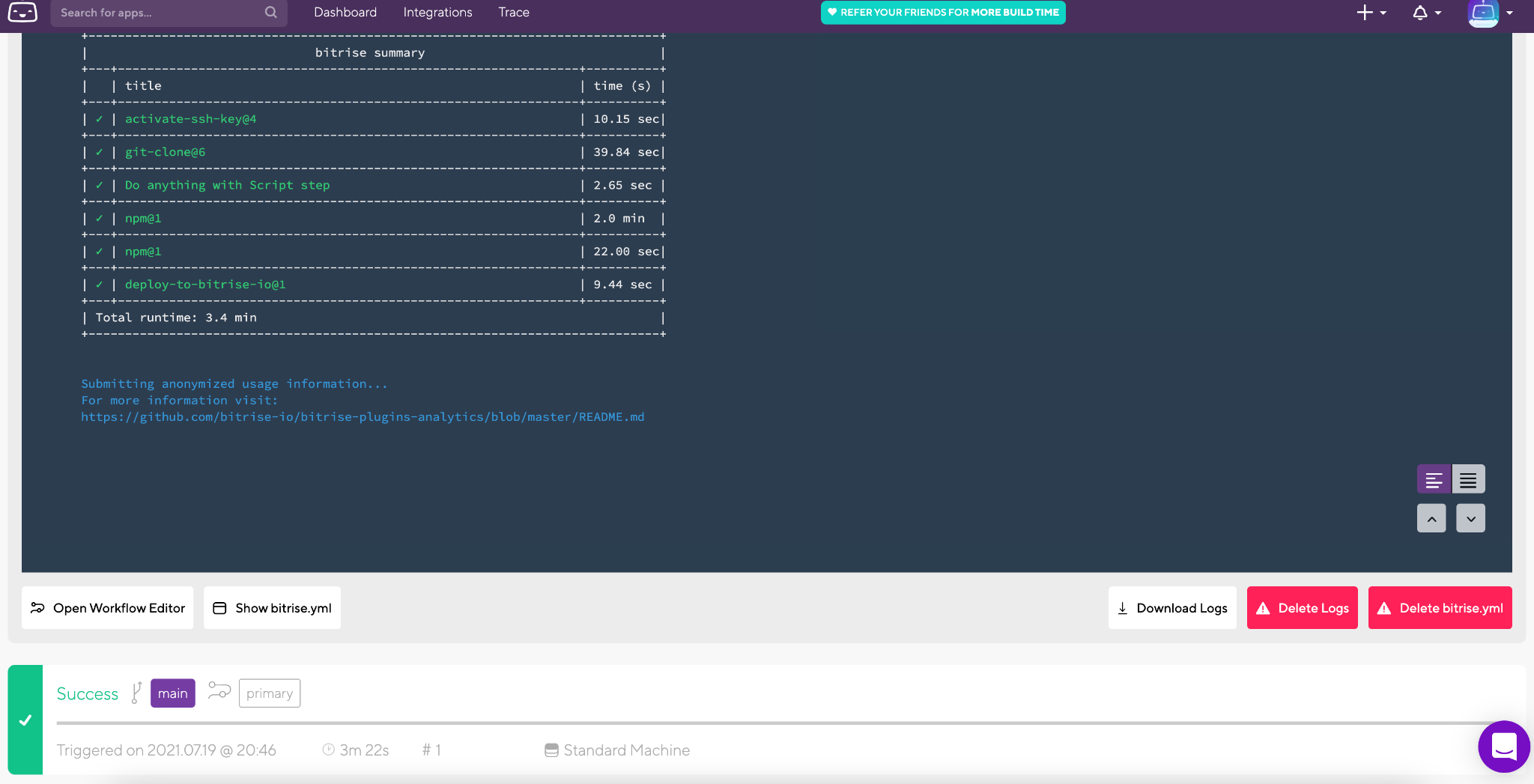The height and width of the screenshot is (784, 1534).
Task: Click the clock icon next to 3m 22s
Action: pos(328,750)
